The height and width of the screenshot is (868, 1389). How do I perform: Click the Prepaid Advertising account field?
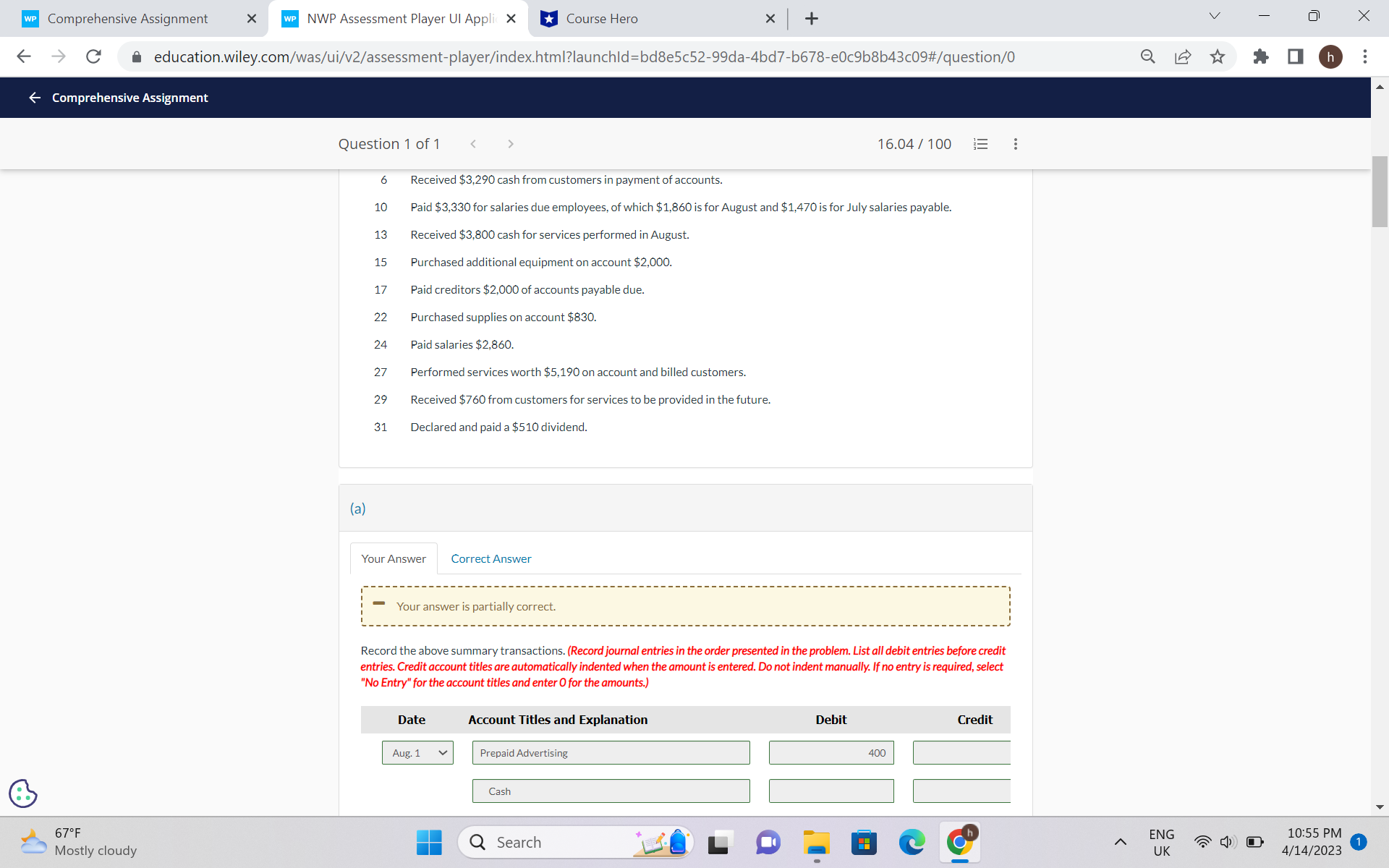(611, 752)
